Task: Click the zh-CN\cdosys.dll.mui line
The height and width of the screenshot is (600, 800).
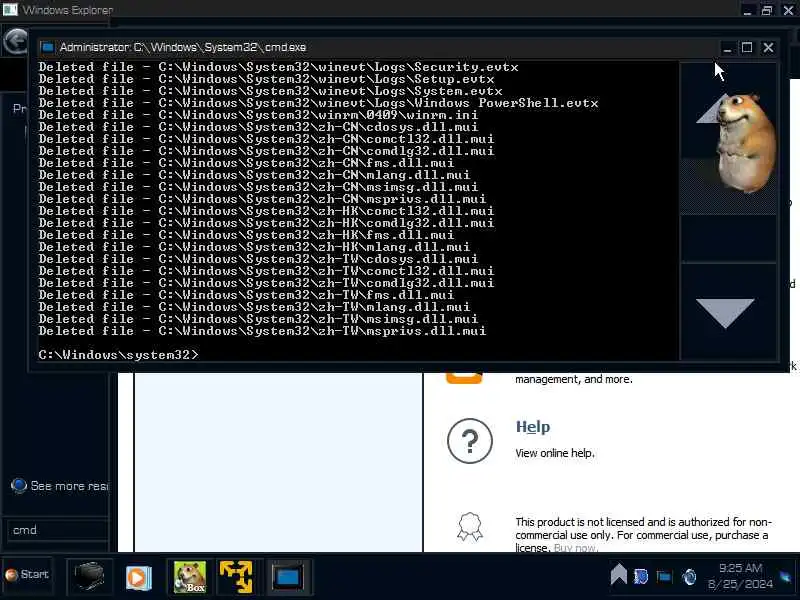Action: click(258, 127)
